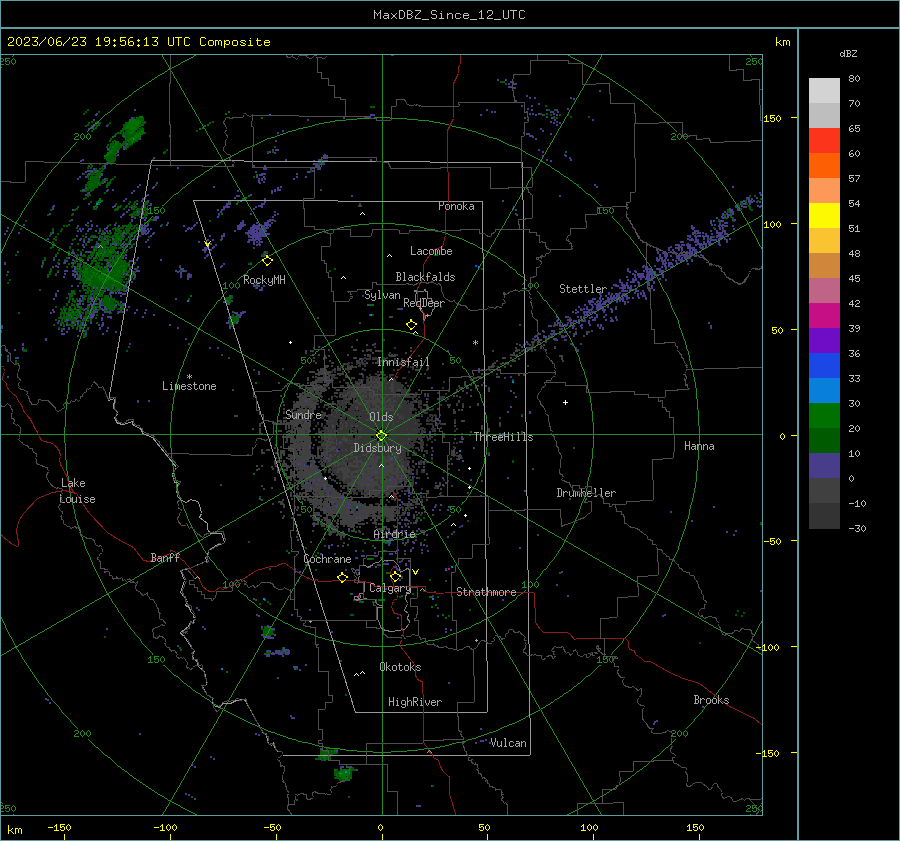Select the yellow diamond marker below the RedDeer label
The image size is (900, 841).
(411, 325)
